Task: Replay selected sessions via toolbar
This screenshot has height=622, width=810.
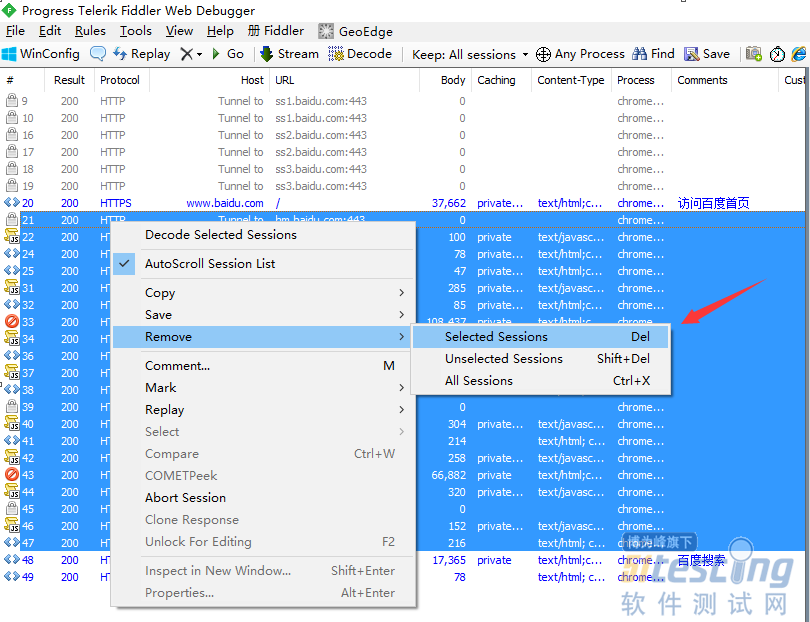Action: pos(142,54)
